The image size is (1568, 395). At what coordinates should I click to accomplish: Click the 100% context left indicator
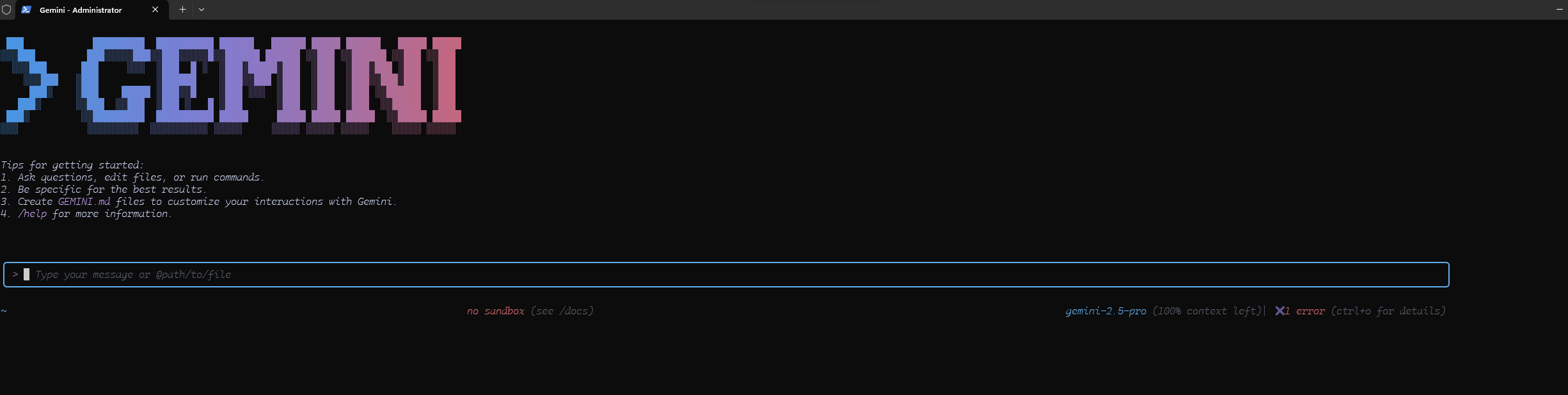tap(1207, 311)
